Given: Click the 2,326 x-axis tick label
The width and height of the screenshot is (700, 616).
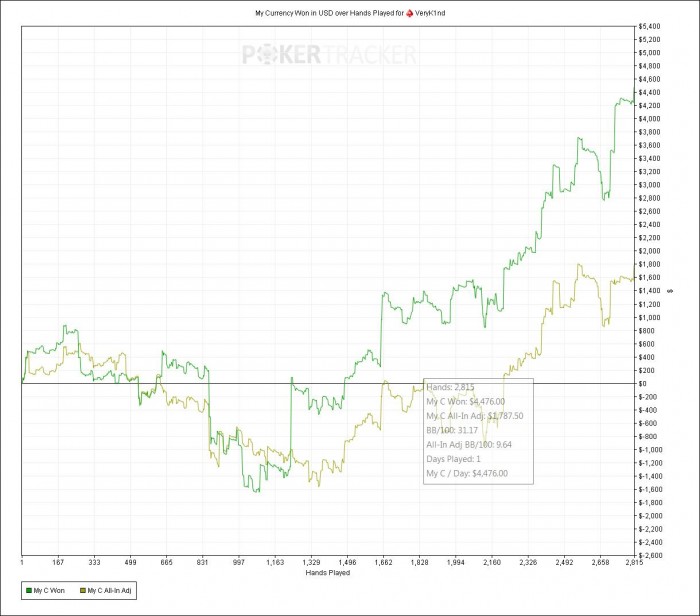Looking at the screenshot, I should (528, 562).
